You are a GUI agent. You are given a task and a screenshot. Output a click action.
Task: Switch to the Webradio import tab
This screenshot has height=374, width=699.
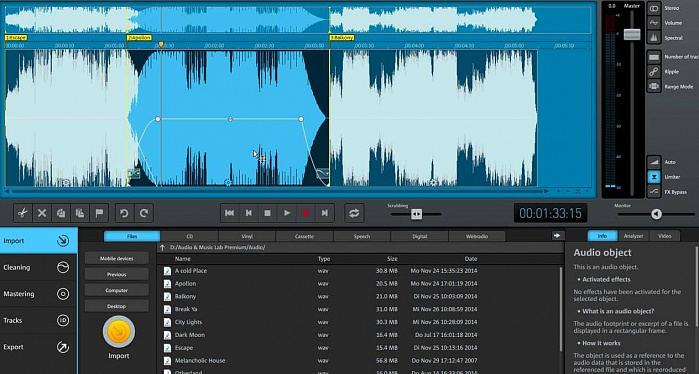click(x=477, y=236)
